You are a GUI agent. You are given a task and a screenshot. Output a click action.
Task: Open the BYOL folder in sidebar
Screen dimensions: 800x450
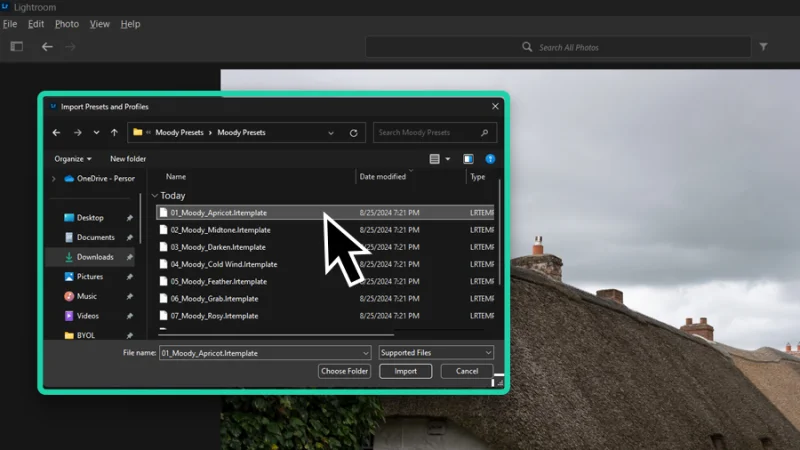click(x=85, y=336)
